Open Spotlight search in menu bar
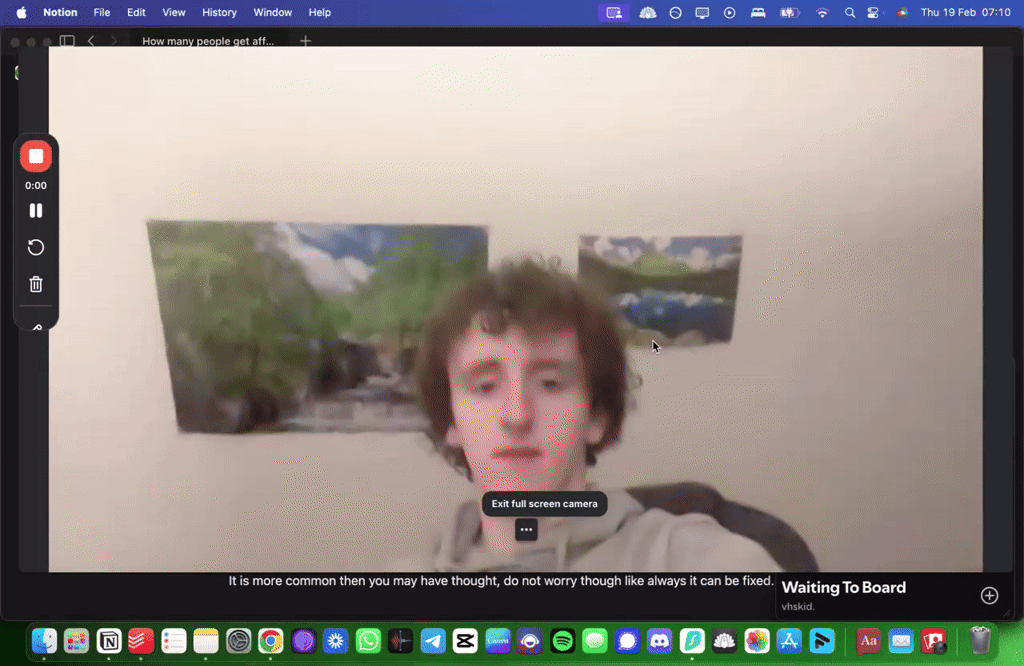 [849, 12]
